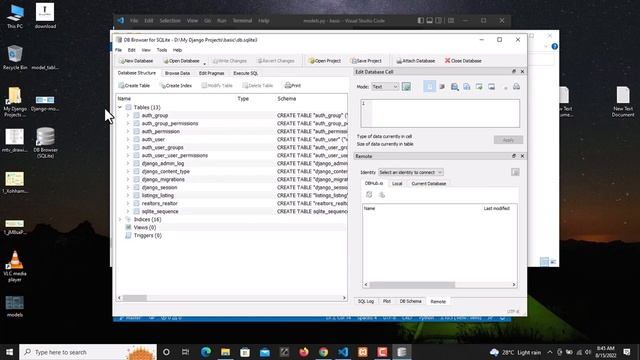The width and height of the screenshot is (640, 360).
Task: Click the Schema column header
Action: coord(287,99)
